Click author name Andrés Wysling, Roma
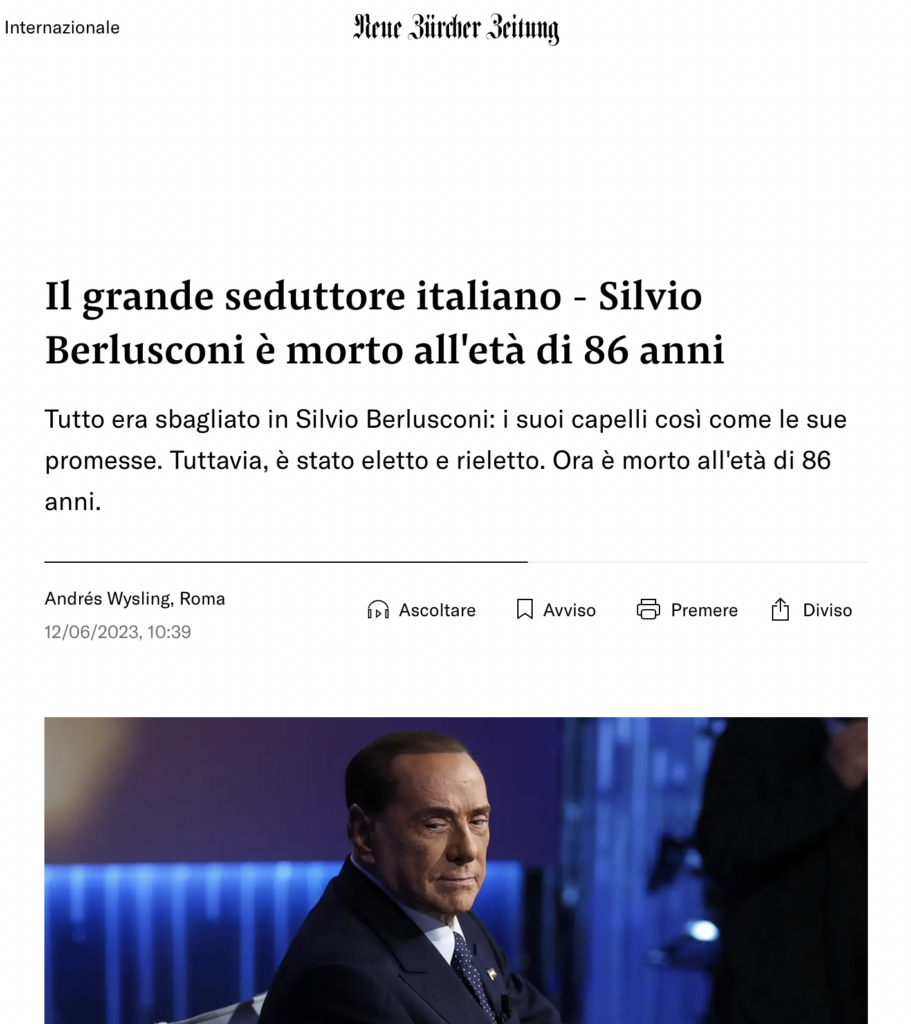This screenshot has width=911, height=1024. click(135, 599)
